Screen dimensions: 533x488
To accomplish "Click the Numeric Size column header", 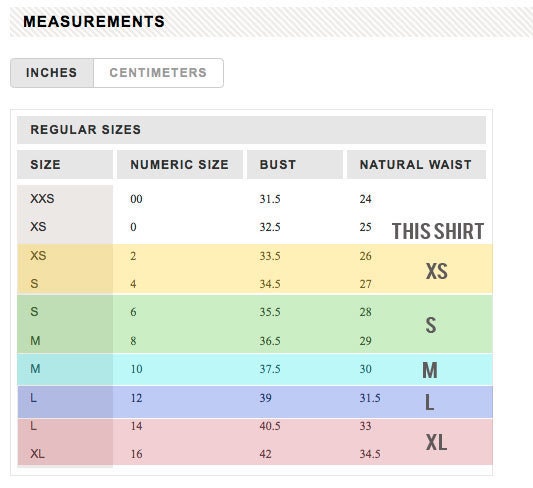I will point(180,164).
